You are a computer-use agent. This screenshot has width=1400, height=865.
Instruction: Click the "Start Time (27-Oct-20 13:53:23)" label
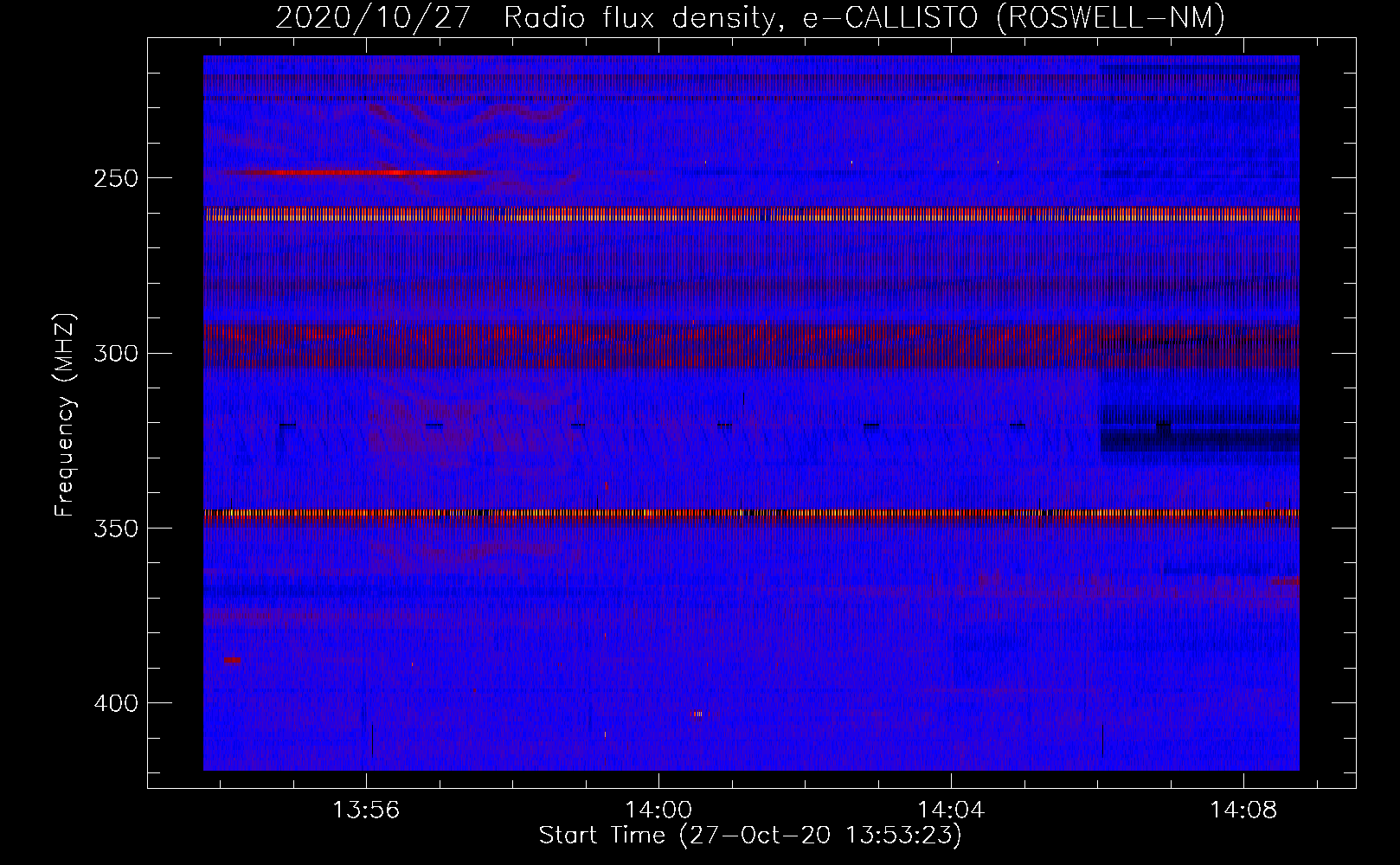(750, 836)
